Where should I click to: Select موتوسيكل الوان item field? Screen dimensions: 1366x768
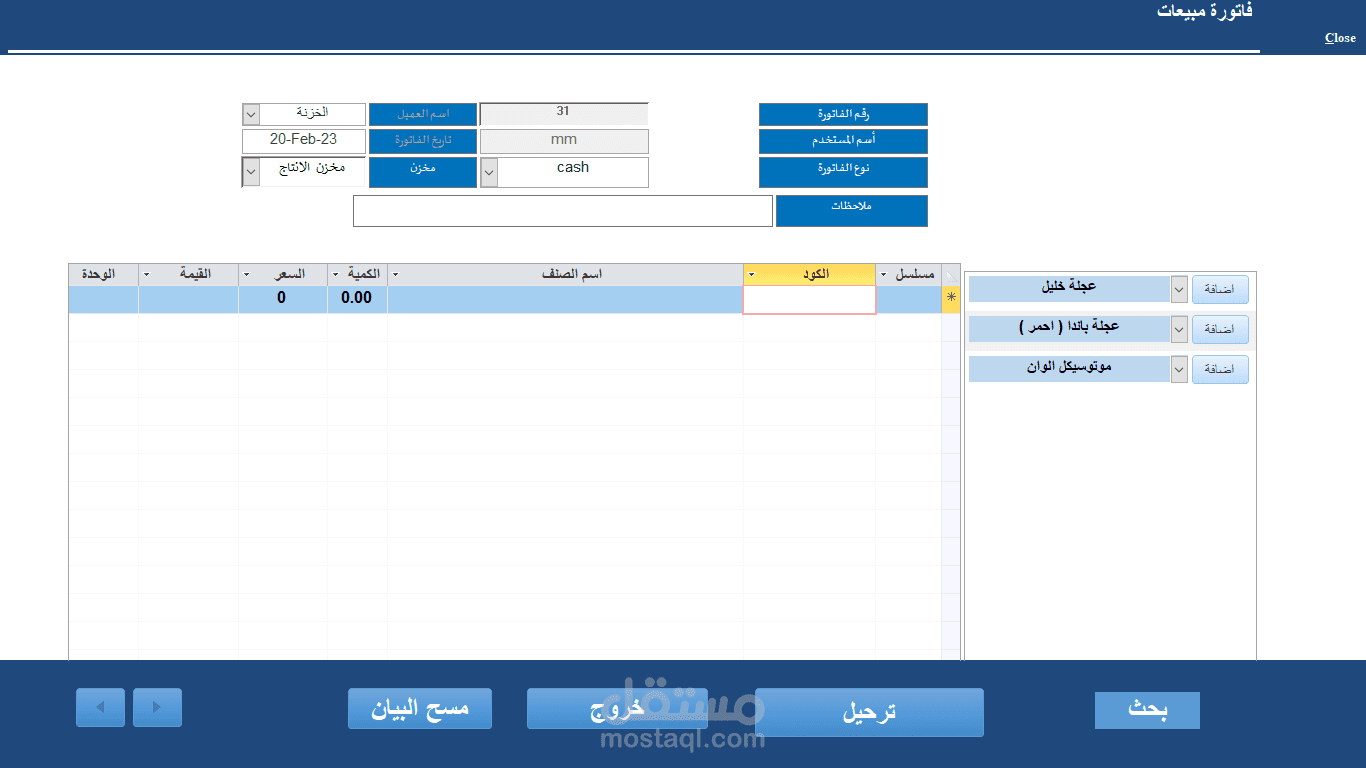pyautogui.click(x=1069, y=369)
